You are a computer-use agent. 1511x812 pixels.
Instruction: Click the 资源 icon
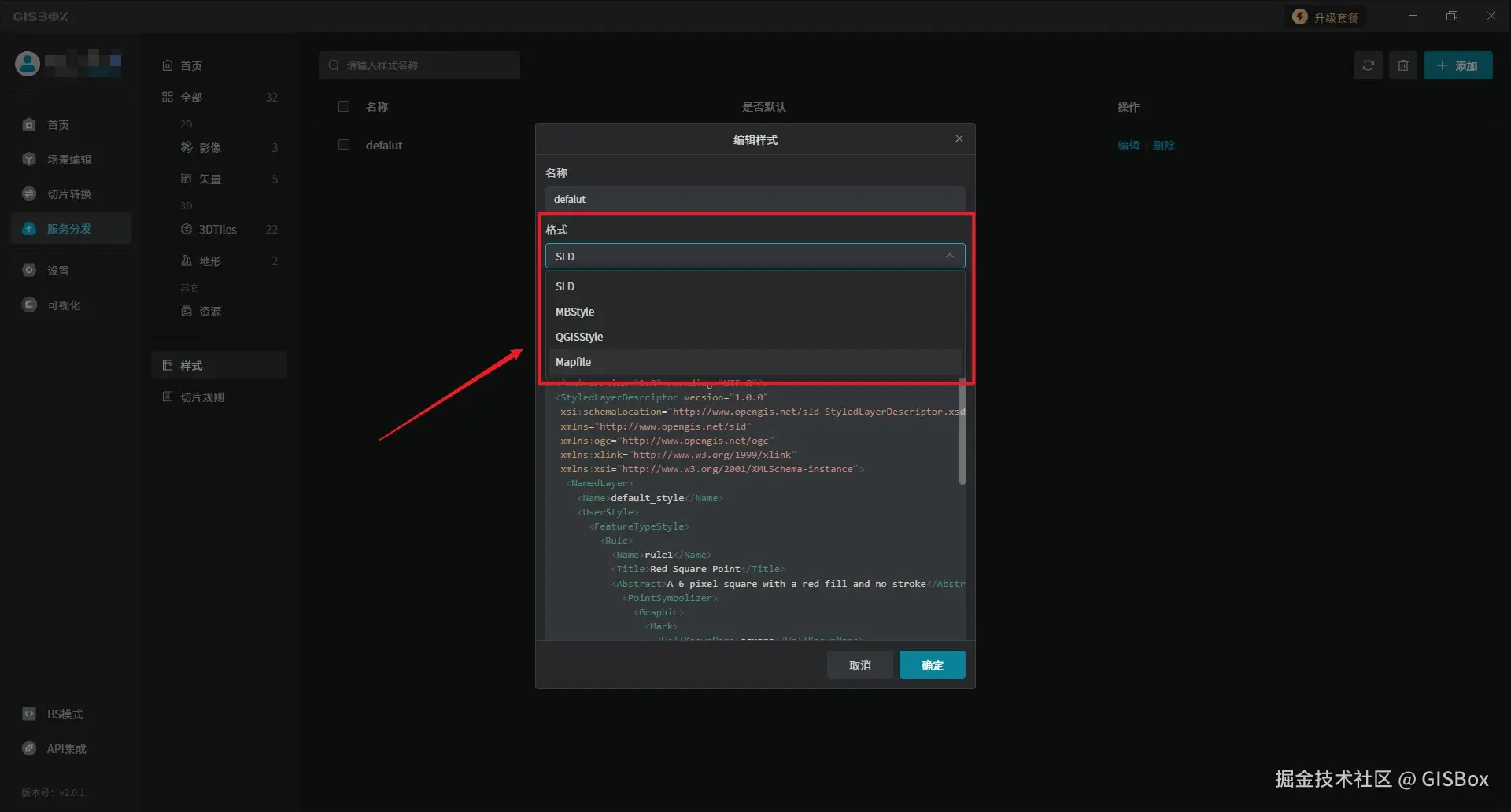click(187, 312)
